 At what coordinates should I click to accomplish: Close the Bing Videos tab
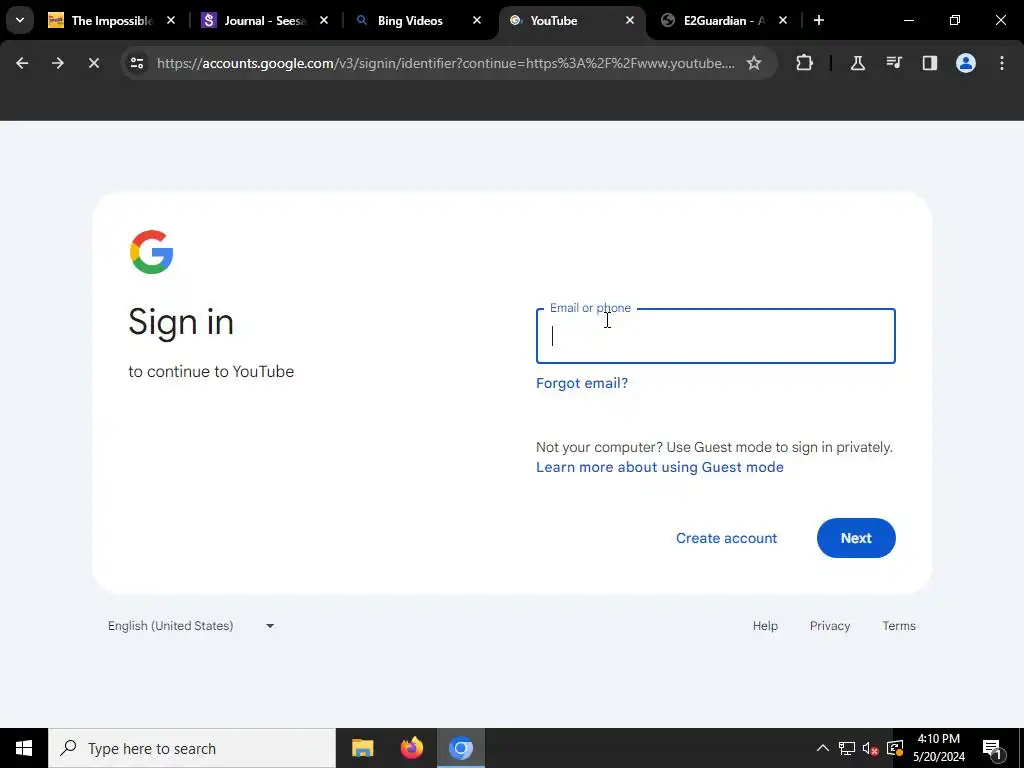477,20
